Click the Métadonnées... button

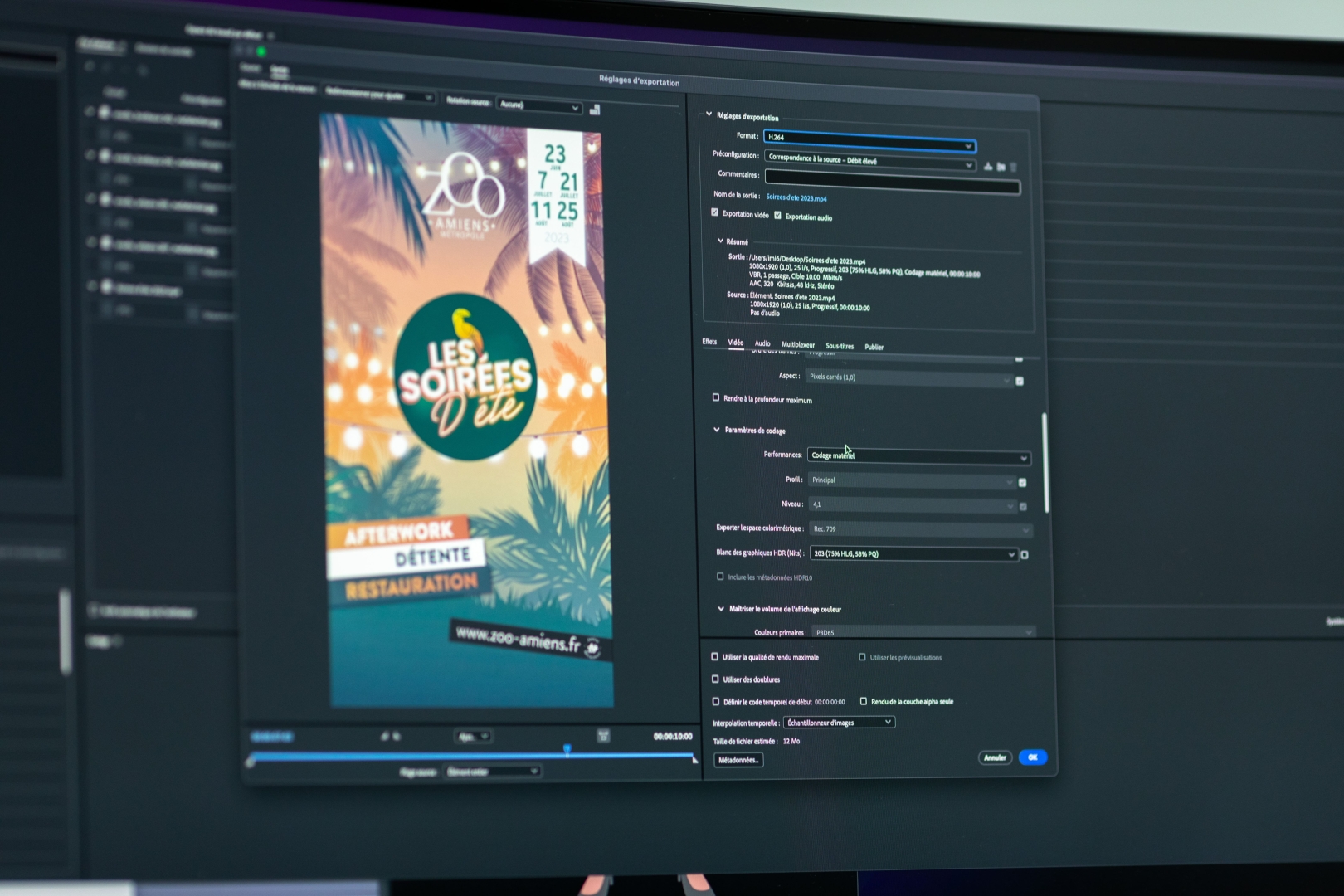pyautogui.click(x=738, y=760)
